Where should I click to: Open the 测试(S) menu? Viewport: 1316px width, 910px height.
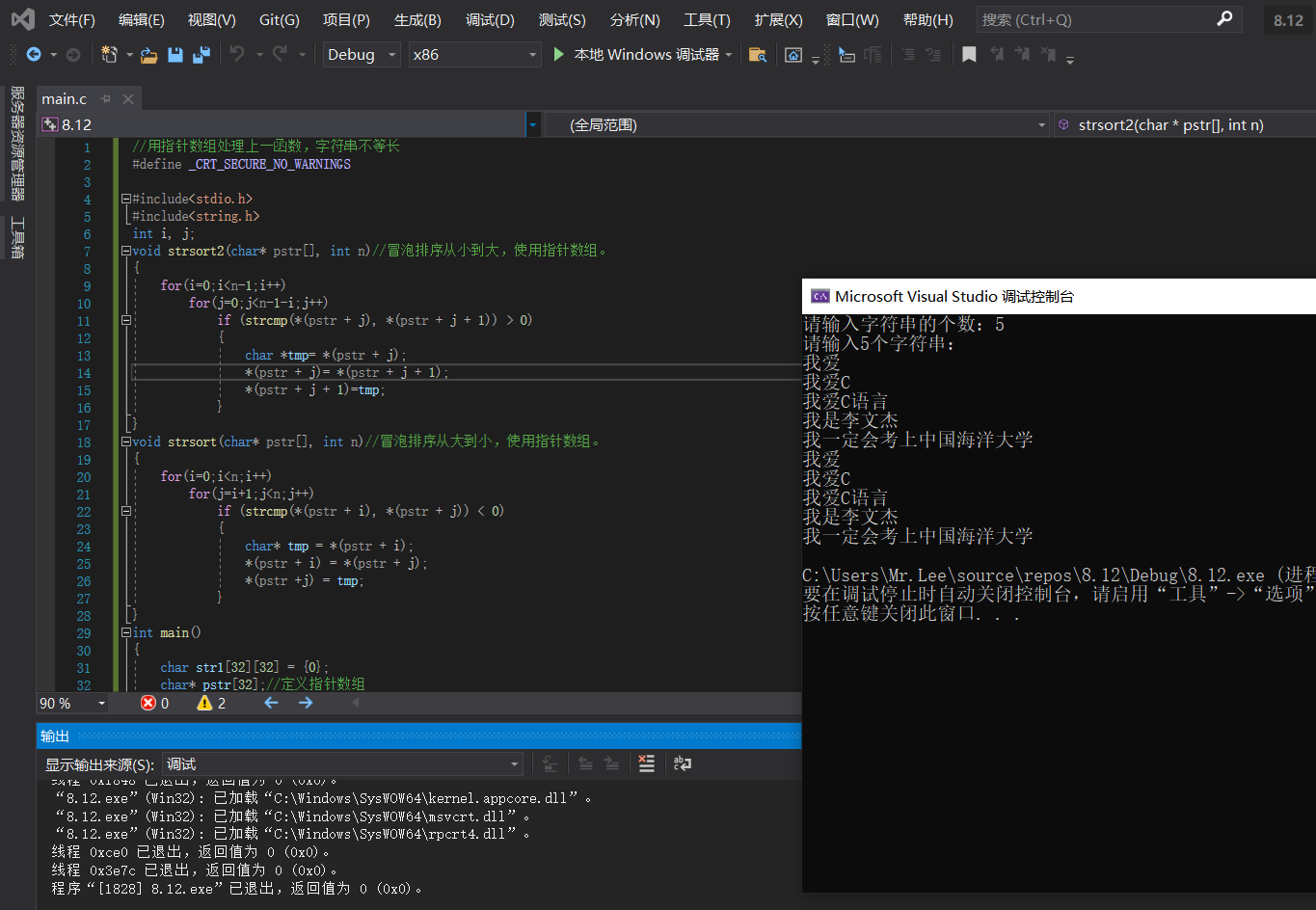[562, 19]
